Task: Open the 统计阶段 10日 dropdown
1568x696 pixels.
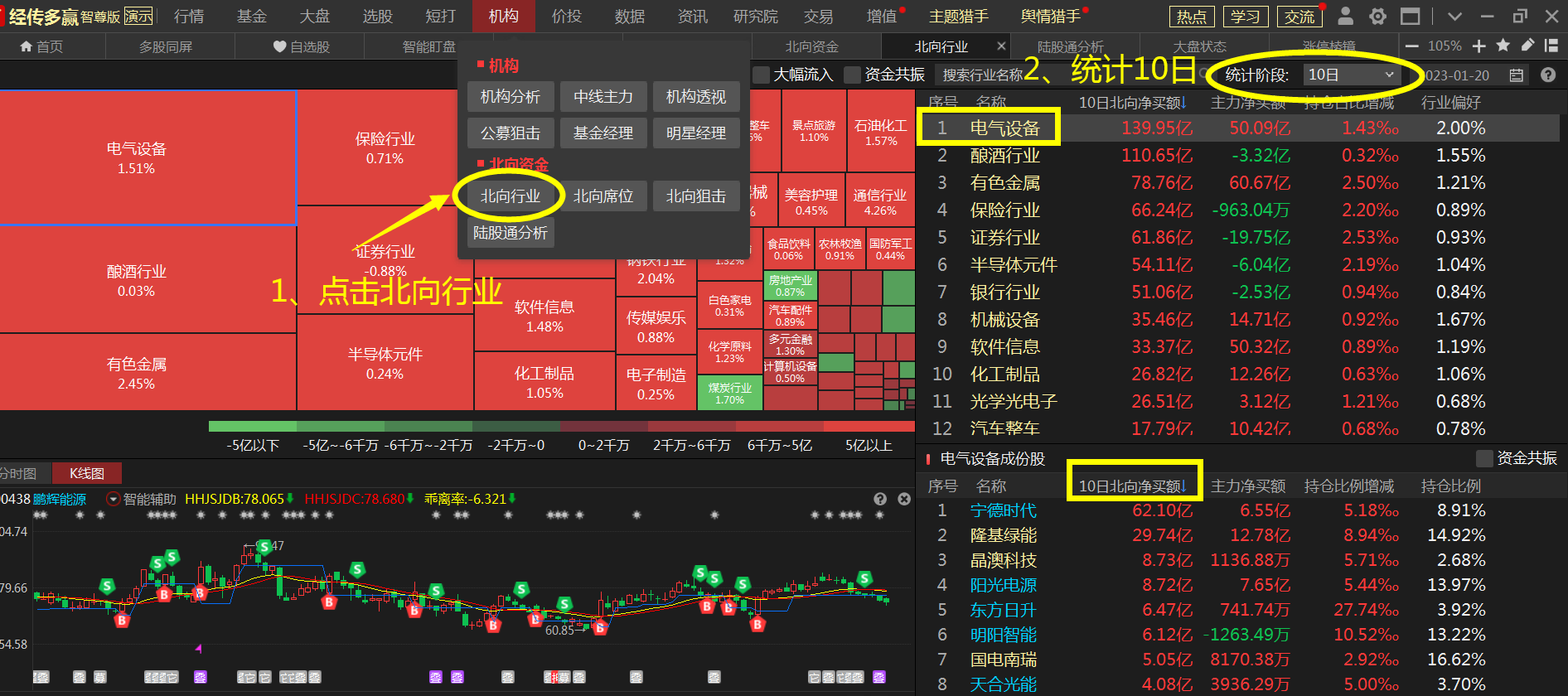Action: [1352, 75]
